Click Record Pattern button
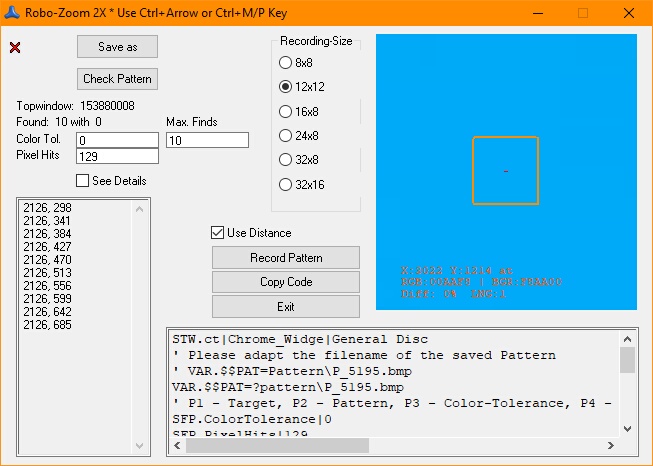The width and height of the screenshot is (653, 466). coord(285,258)
